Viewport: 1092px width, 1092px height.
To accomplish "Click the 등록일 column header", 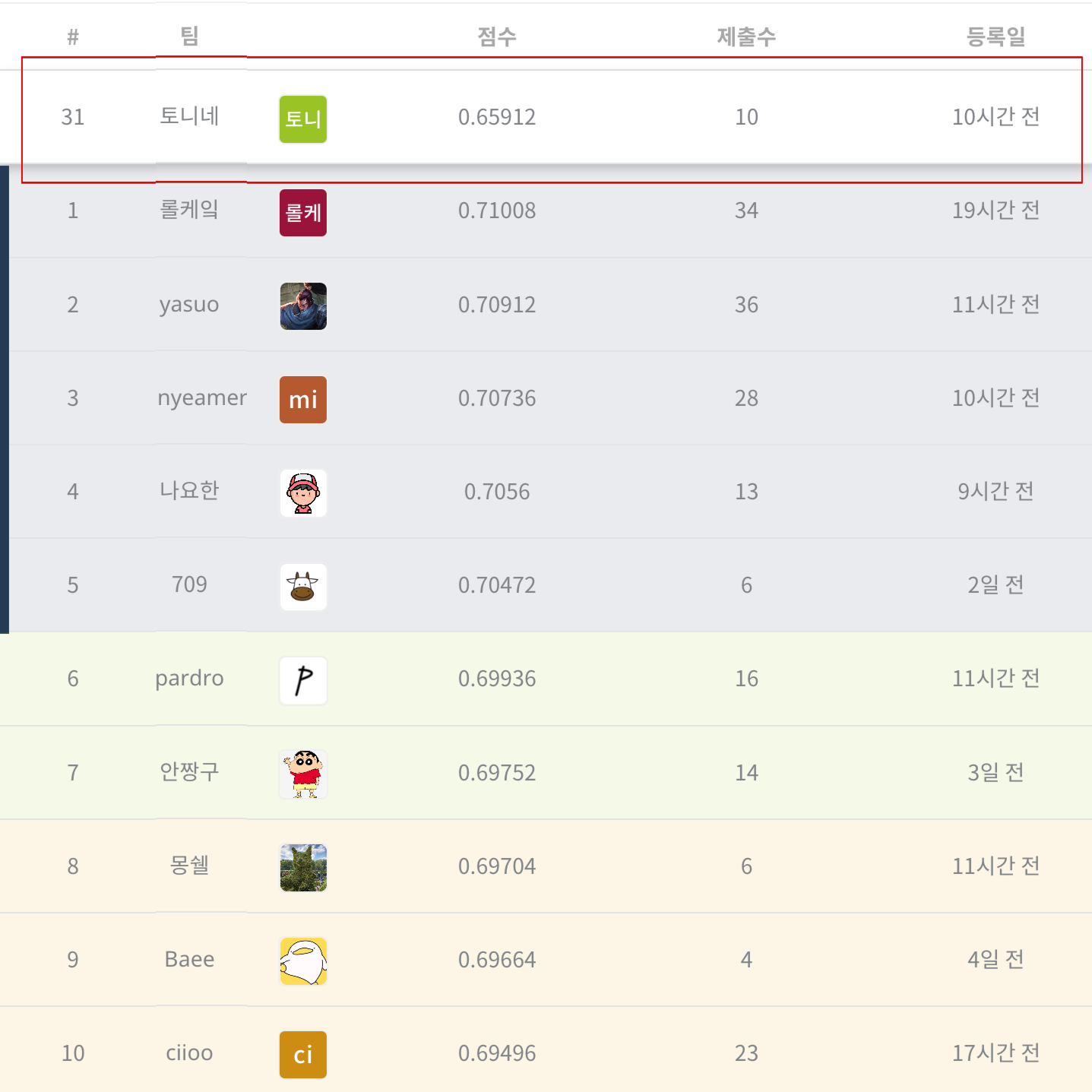I will pyautogui.click(x=995, y=36).
